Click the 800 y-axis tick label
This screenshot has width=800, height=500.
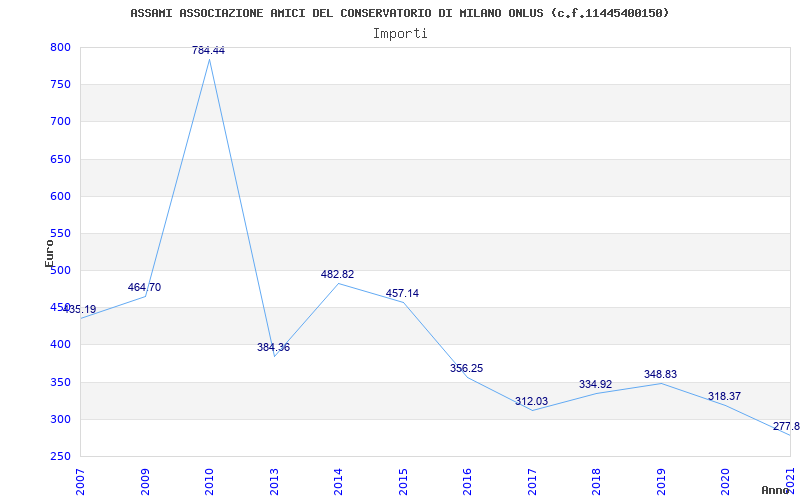coord(60,47)
